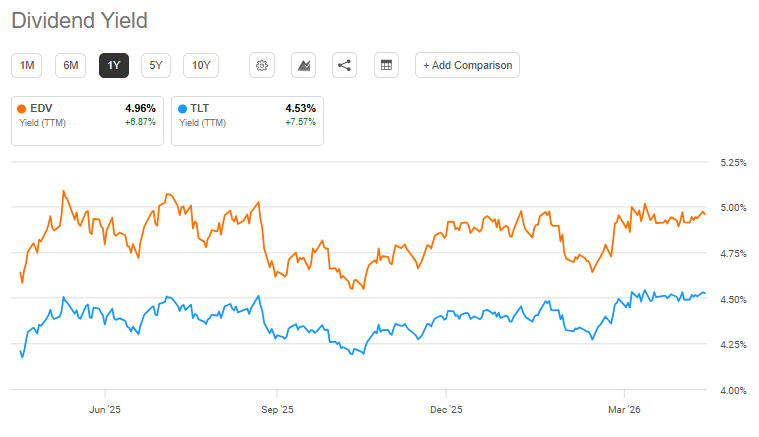759x437 pixels.
Task: Click the 5.25% y-axis label
Action: [733, 162]
